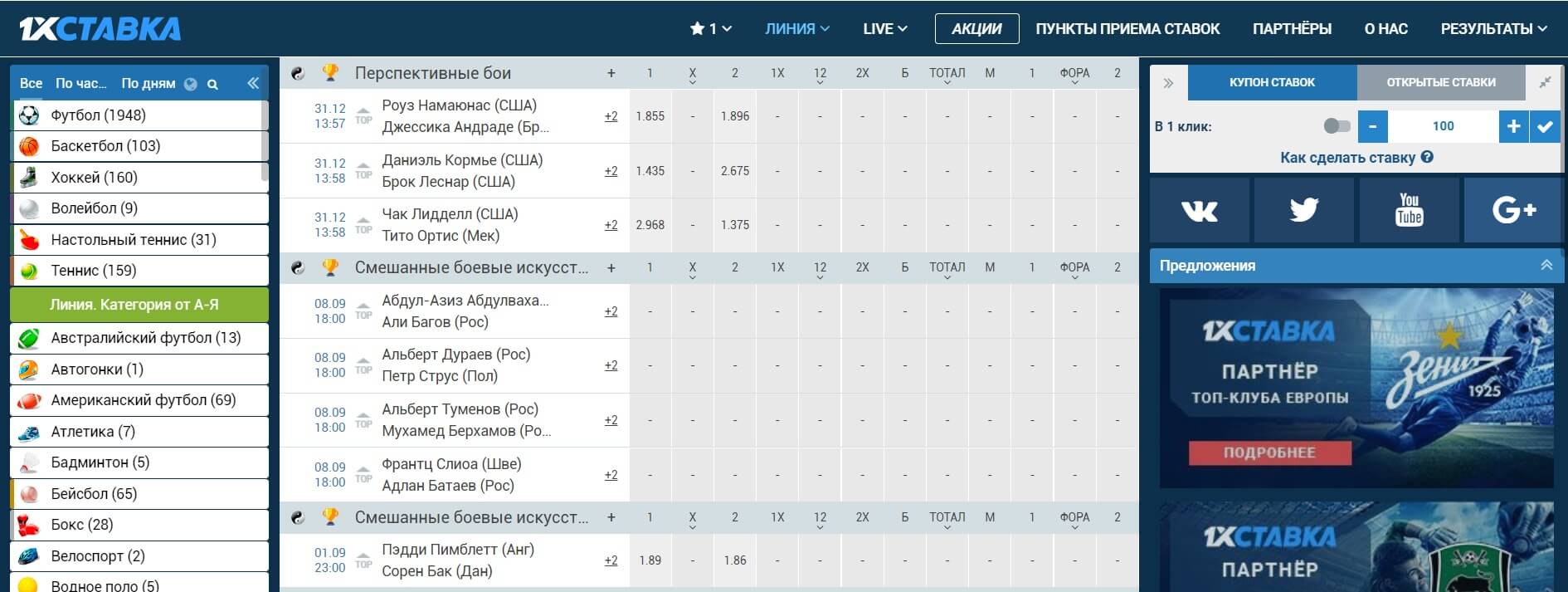Open Как сделать ставку link

1347,158
